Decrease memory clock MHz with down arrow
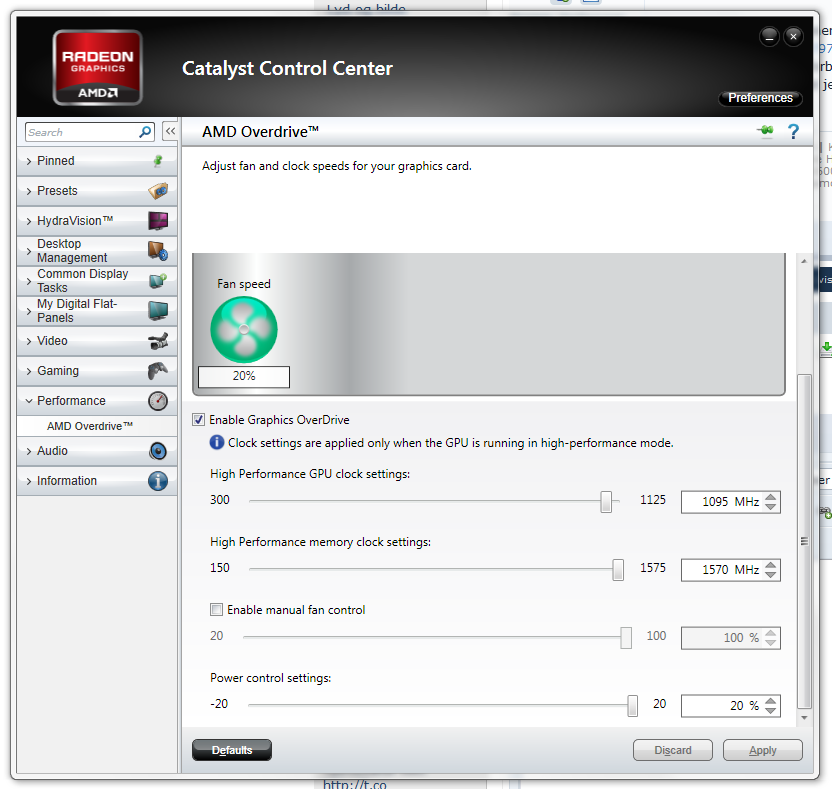832x789 pixels. [771, 575]
